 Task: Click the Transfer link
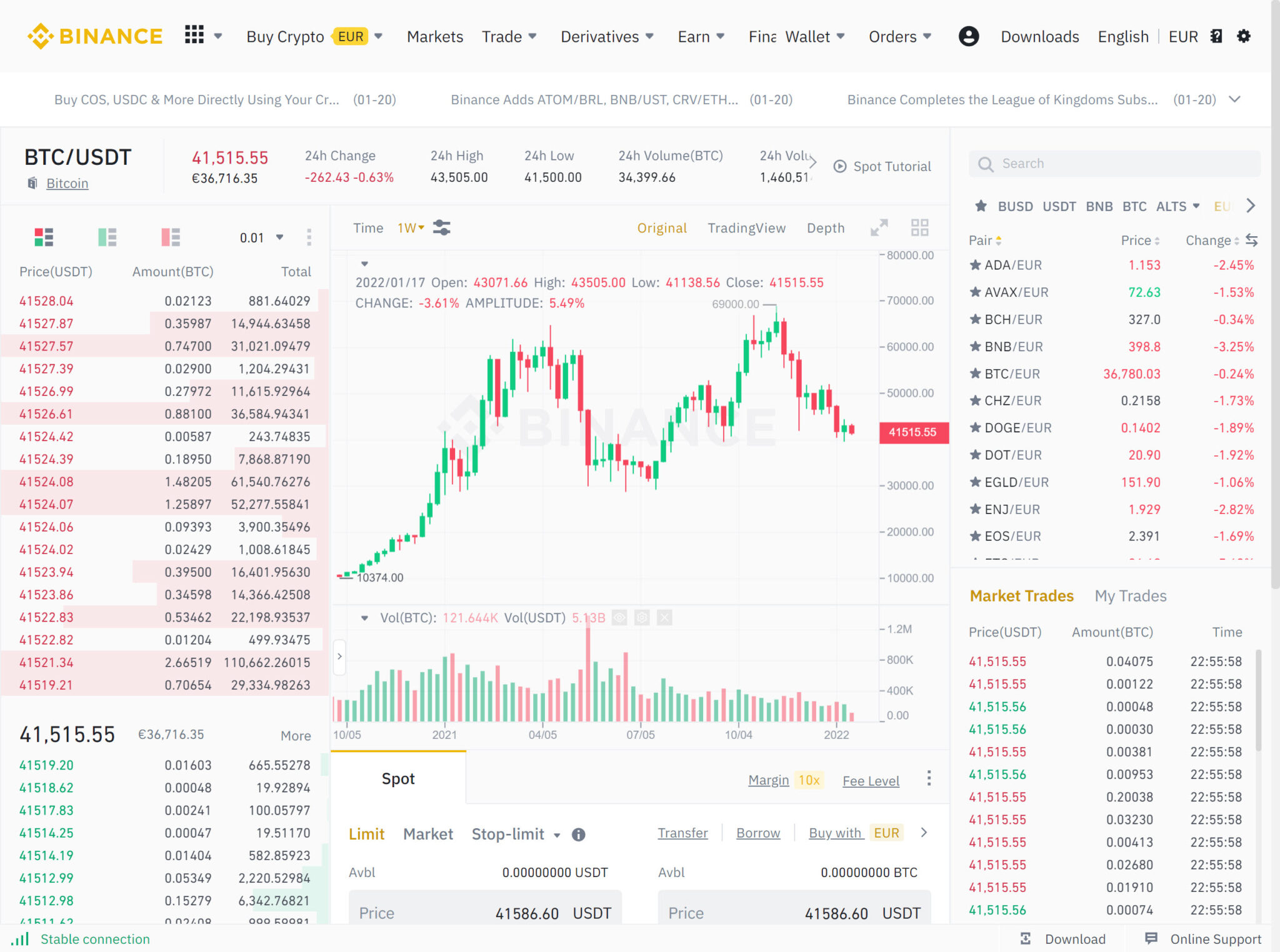coord(682,833)
